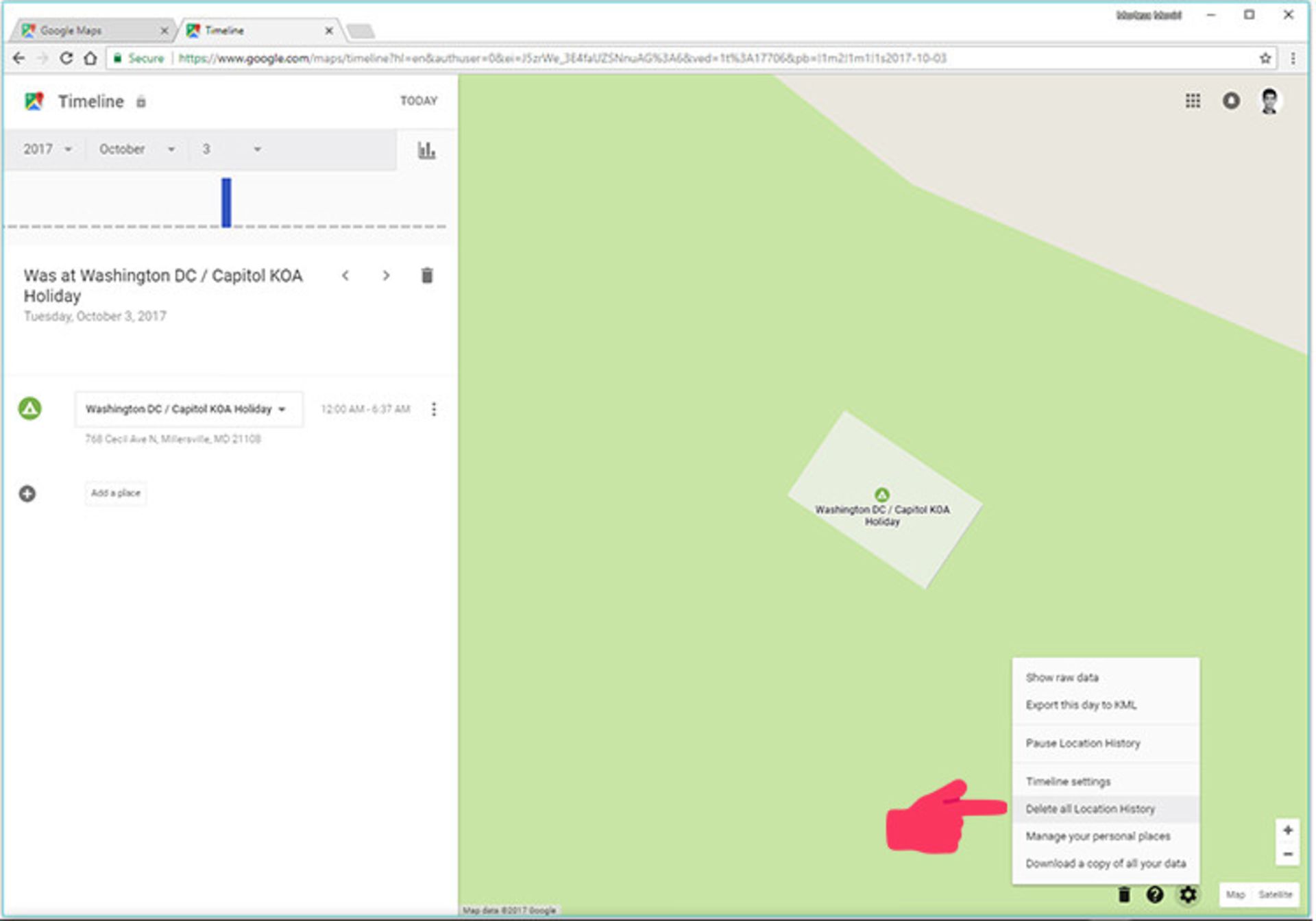The width and height of the screenshot is (1316, 921).
Task: Click the browser address bar URL
Action: pos(562,58)
